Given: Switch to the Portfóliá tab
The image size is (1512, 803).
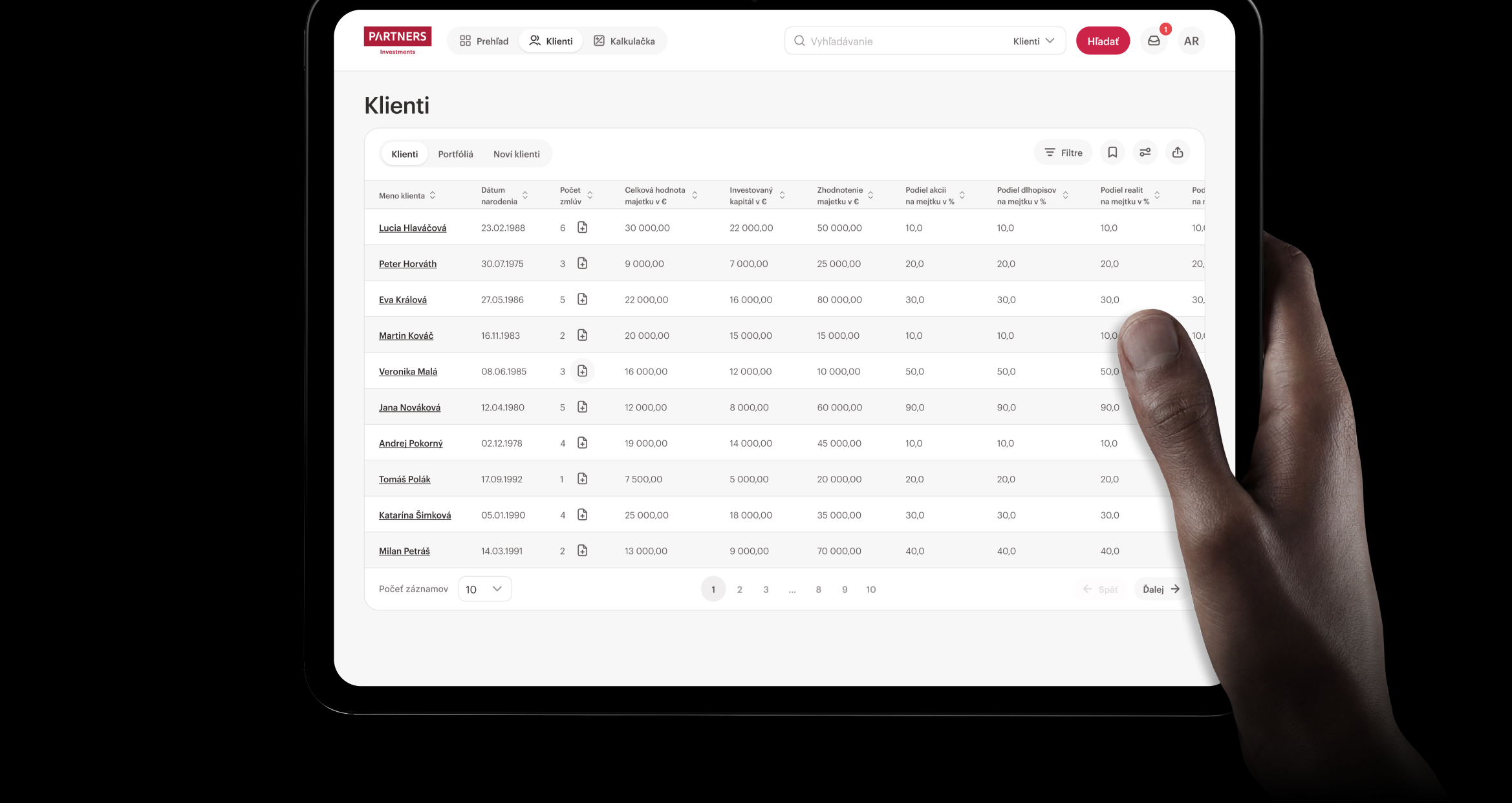Looking at the screenshot, I should click(x=455, y=154).
